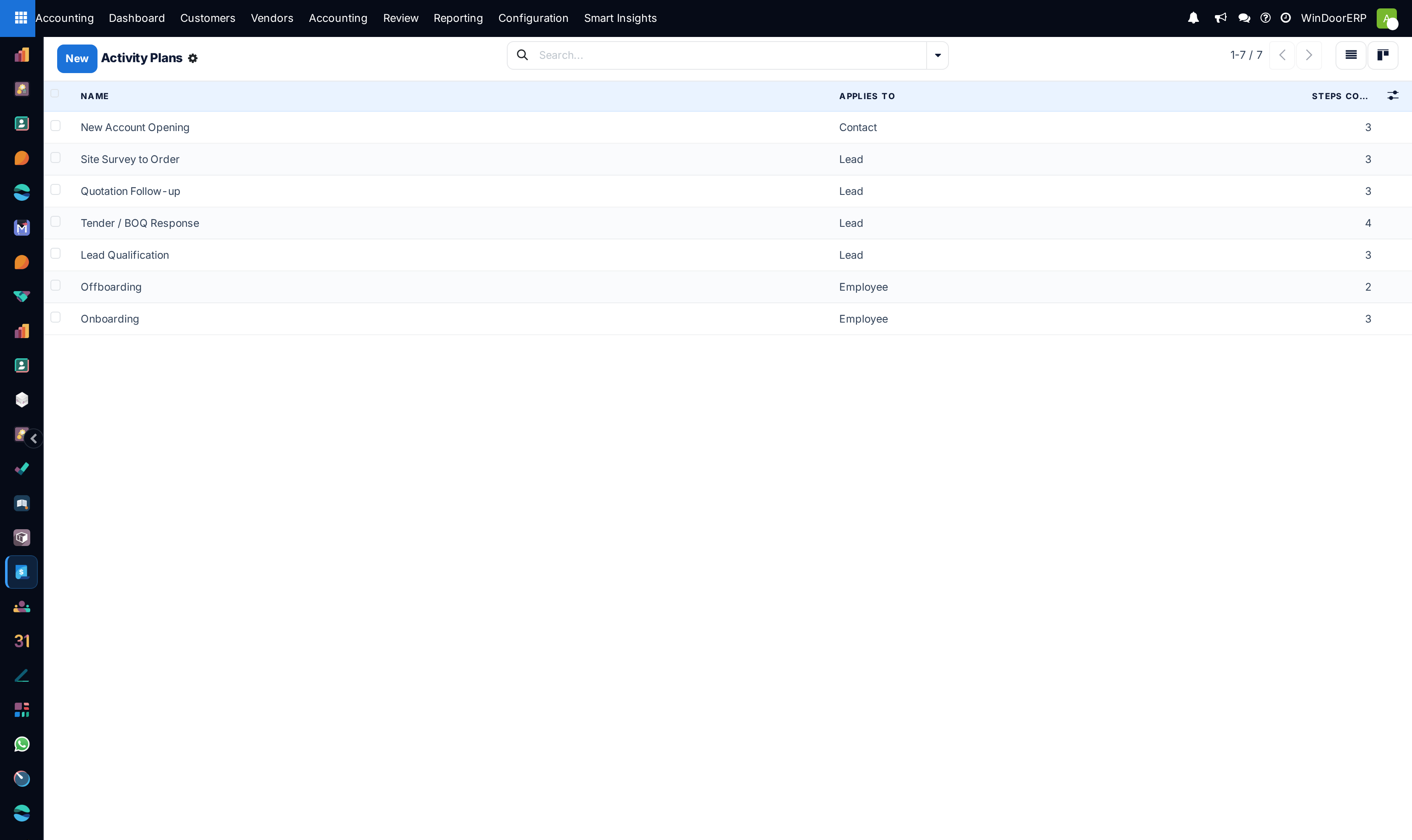Open the Customers menu
1412x840 pixels.
tap(207, 18)
